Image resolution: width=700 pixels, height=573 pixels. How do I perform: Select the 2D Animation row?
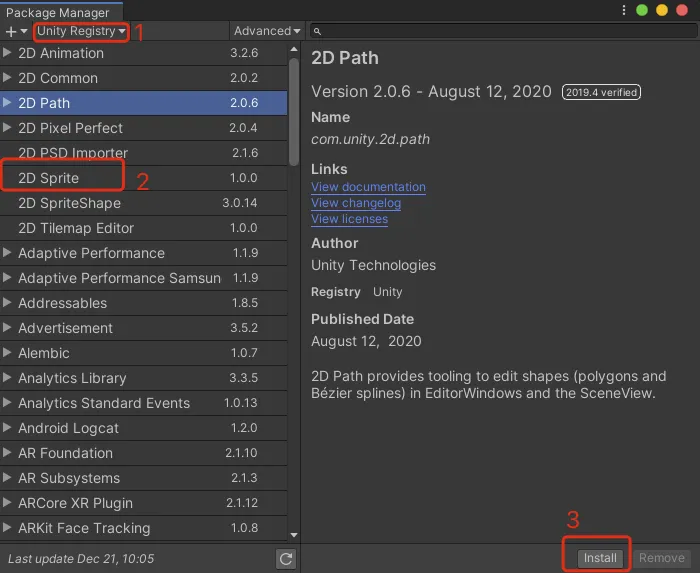[143, 53]
